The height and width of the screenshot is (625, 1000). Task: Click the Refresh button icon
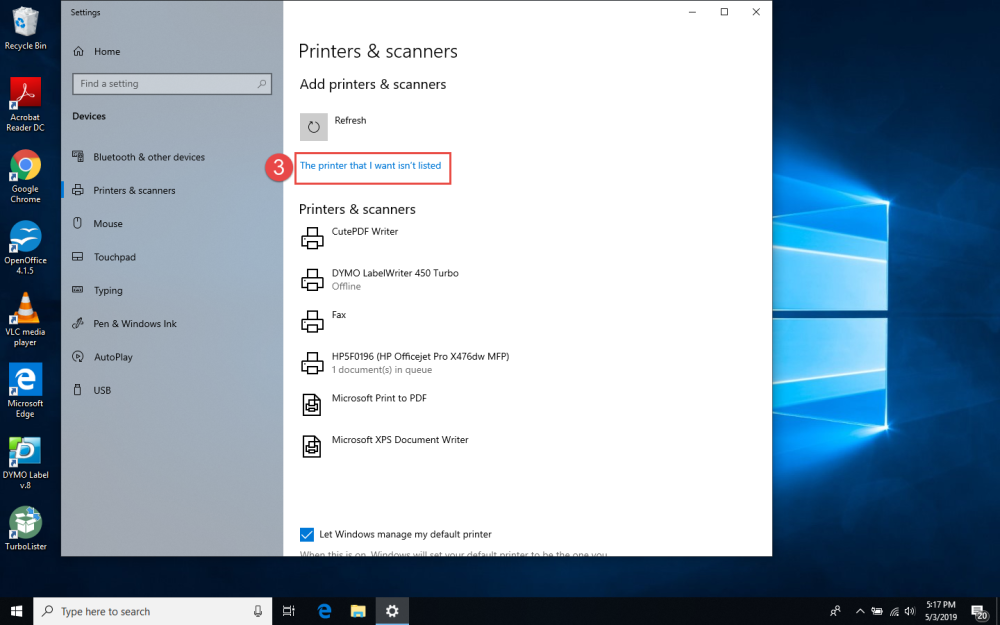point(314,127)
